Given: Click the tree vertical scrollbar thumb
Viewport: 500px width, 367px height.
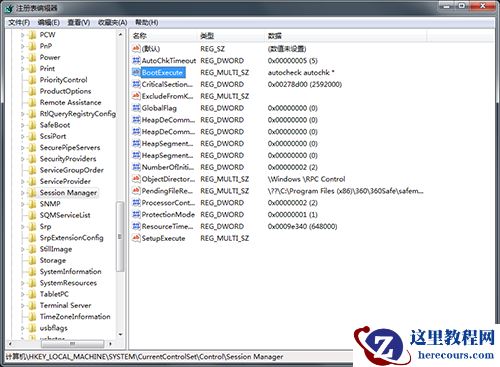Looking at the screenshot, I should (x=120, y=236).
